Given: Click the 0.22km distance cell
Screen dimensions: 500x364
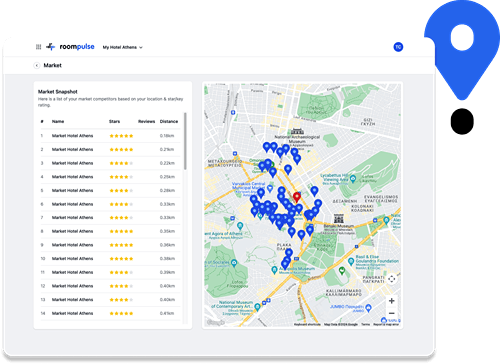Looking at the screenshot, I should [x=167, y=163].
